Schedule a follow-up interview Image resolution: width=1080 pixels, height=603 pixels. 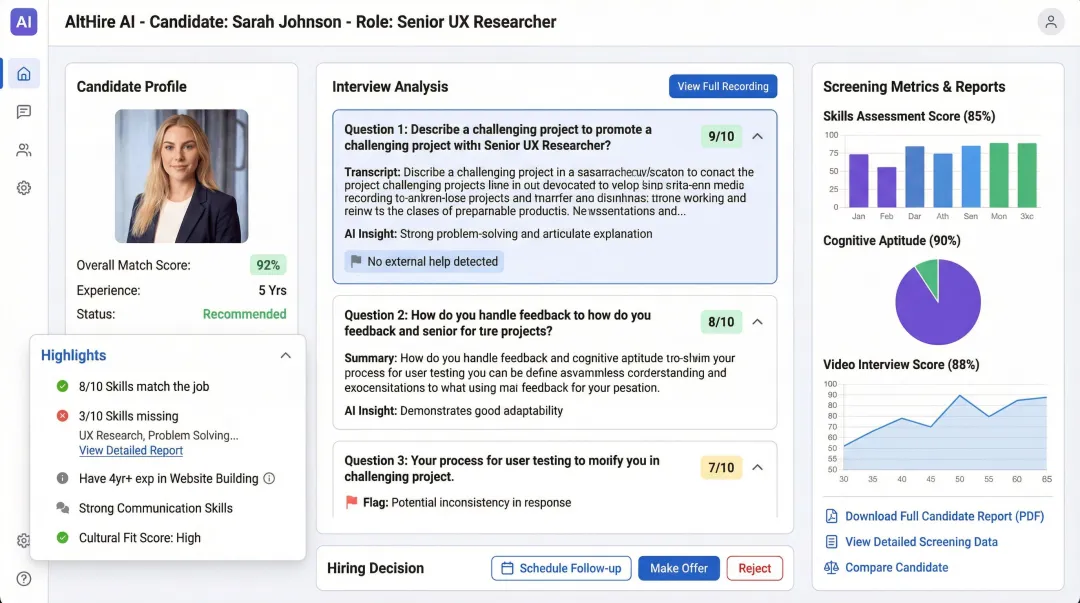[561, 567]
